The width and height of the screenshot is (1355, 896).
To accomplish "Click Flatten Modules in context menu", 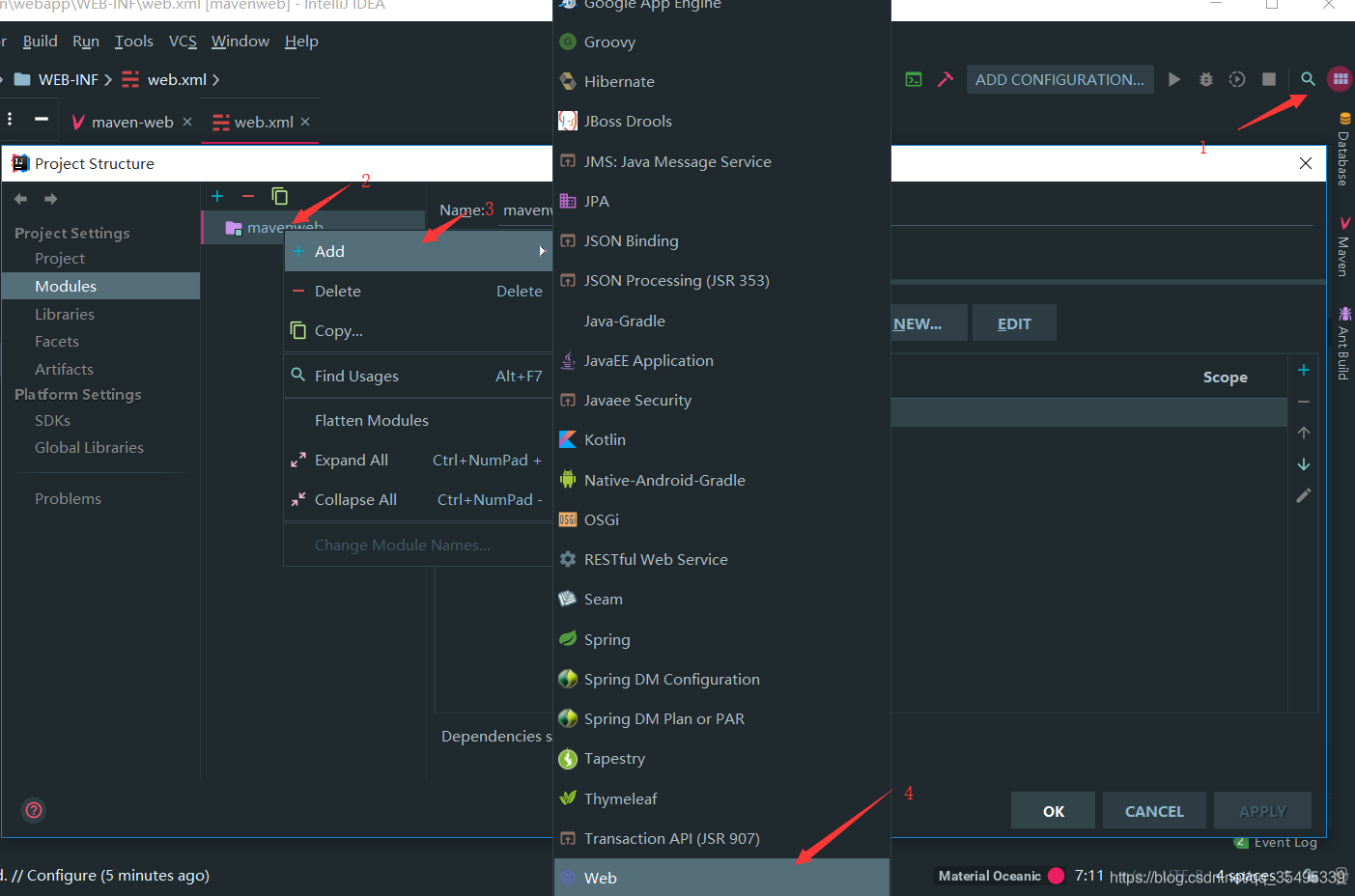I will pyautogui.click(x=418, y=420).
